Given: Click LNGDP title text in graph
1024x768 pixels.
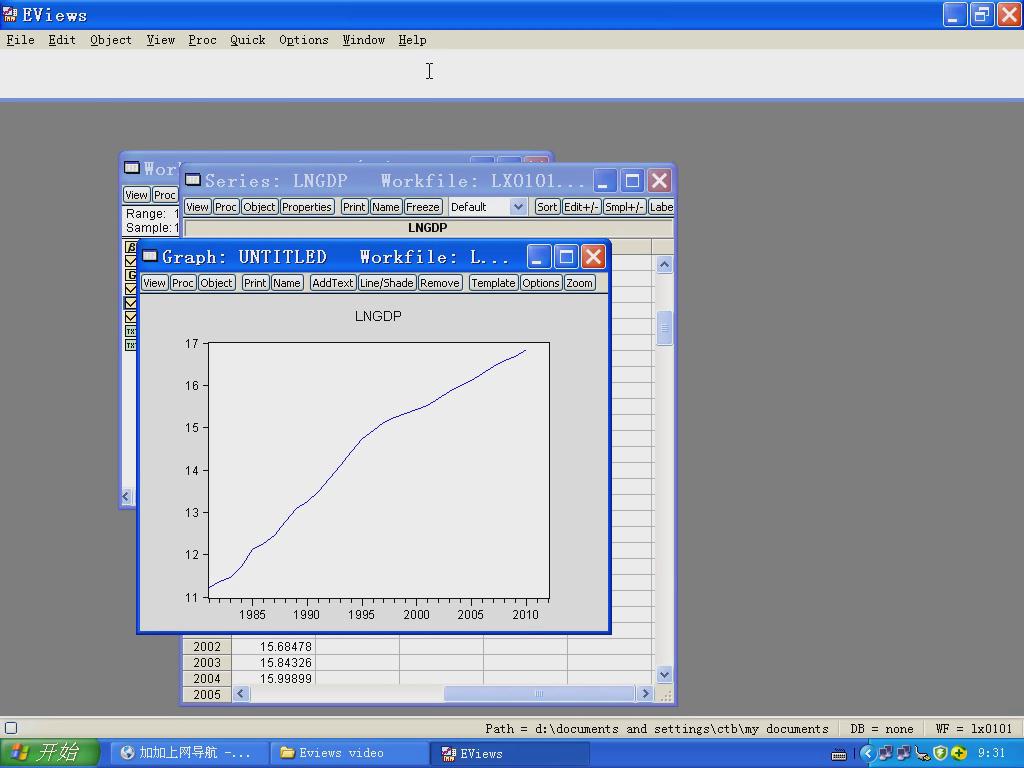Looking at the screenshot, I should pyautogui.click(x=378, y=316).
